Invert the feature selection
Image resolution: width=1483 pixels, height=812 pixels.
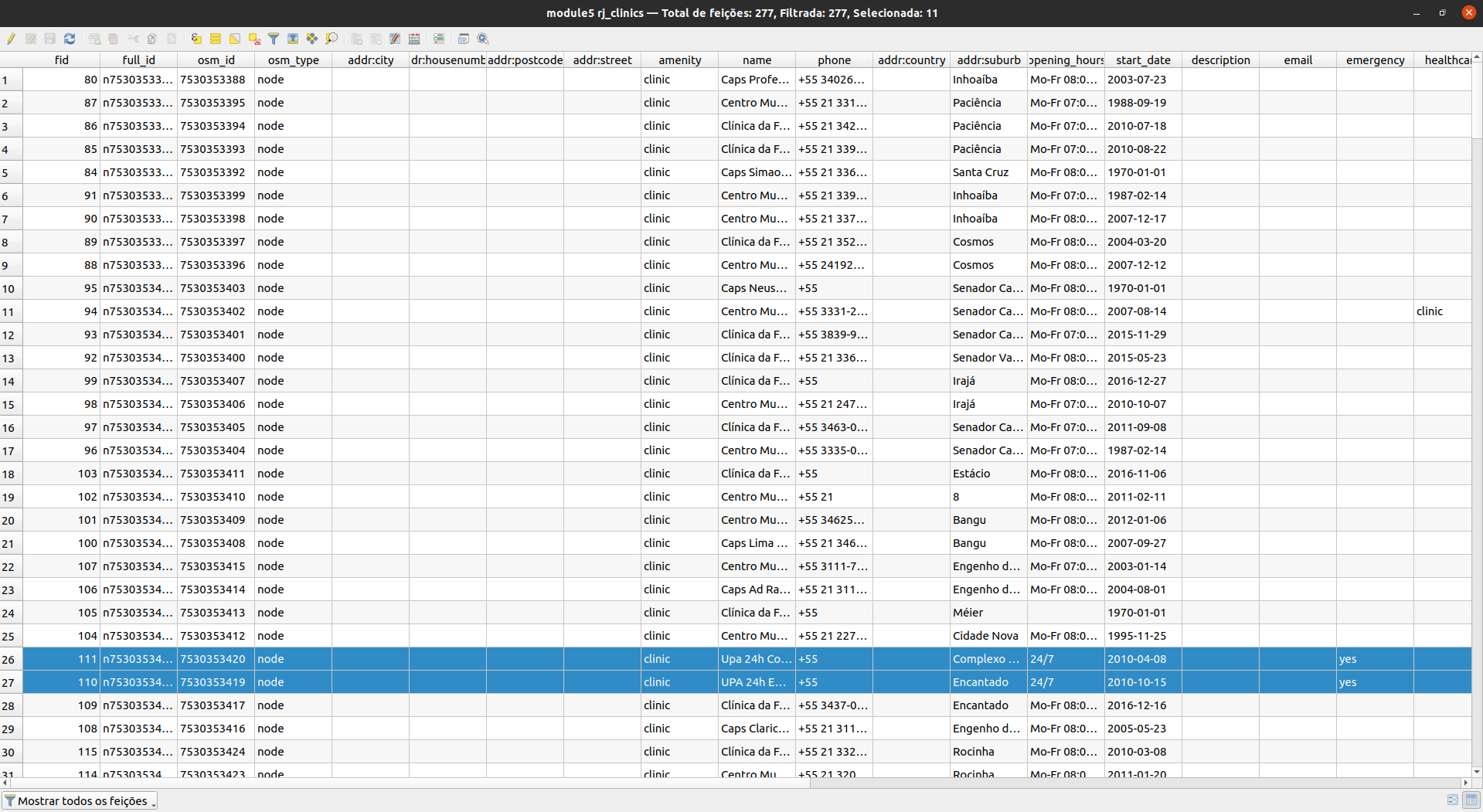click(x=235, y=39)
